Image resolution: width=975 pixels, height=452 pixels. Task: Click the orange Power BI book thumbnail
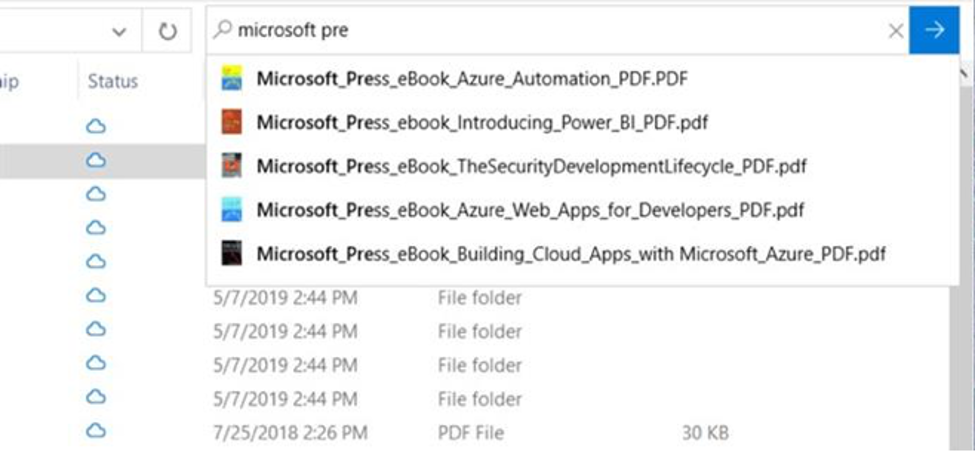231,122
